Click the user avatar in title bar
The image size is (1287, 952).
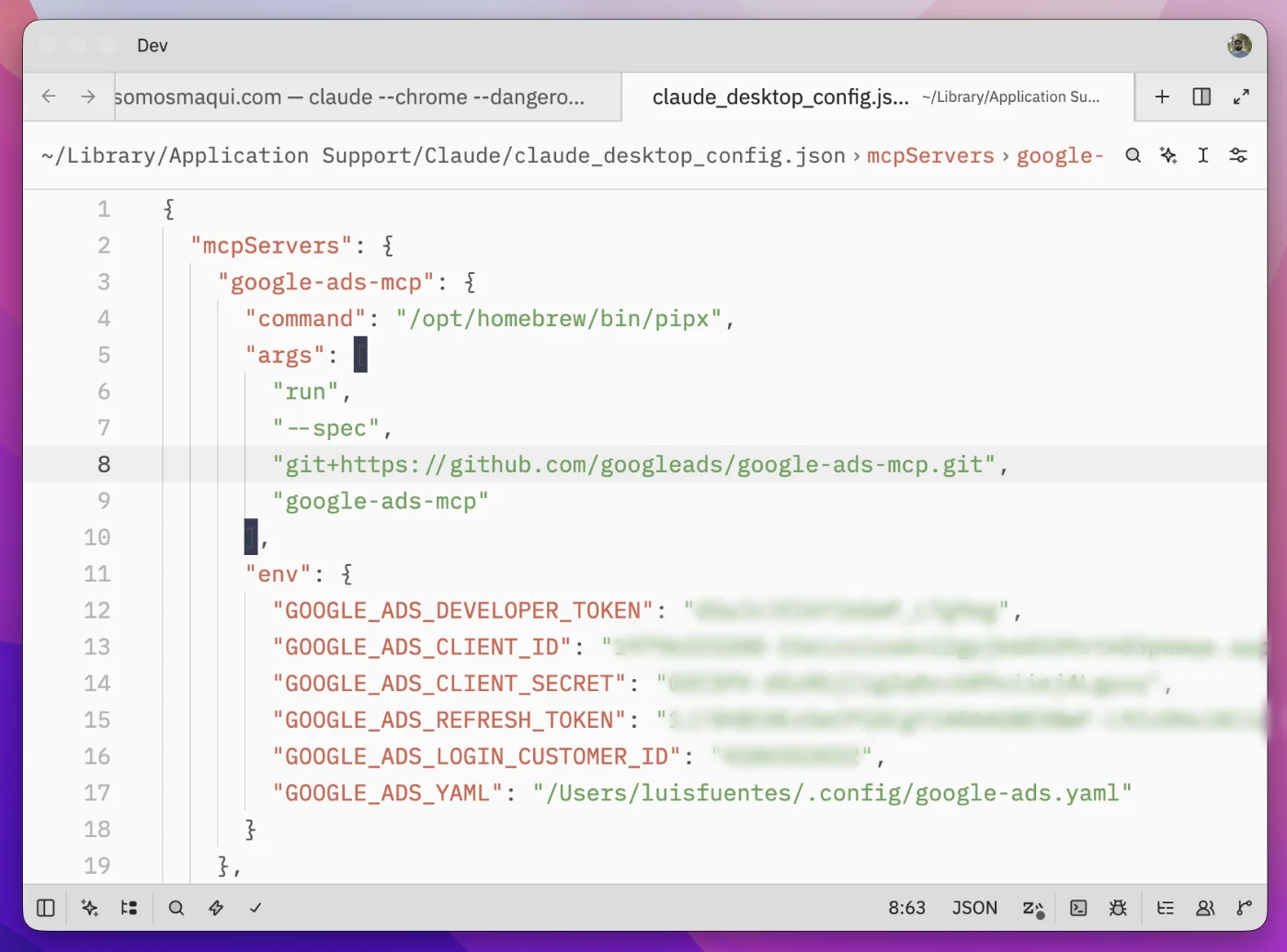tap(1240, 45)
